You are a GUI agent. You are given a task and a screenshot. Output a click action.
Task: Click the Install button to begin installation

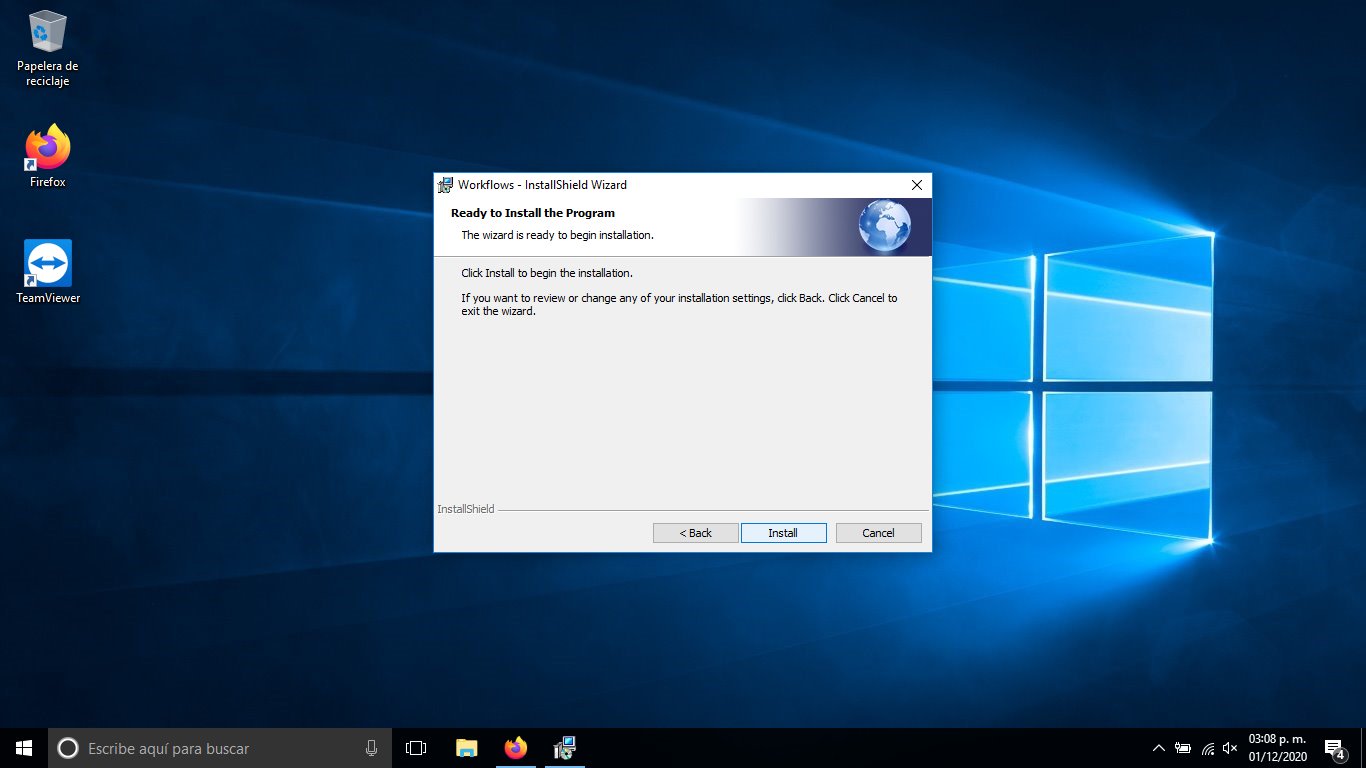[783, 533]
